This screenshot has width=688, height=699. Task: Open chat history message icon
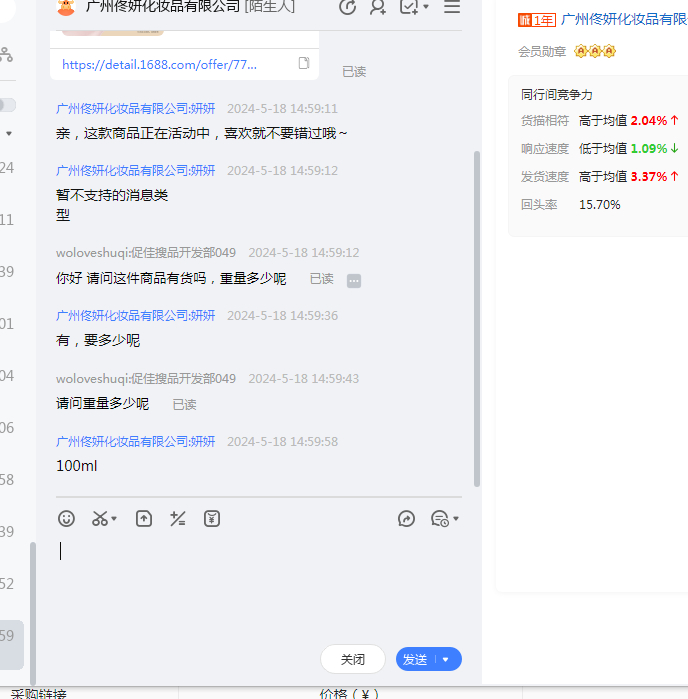point(439,518)
